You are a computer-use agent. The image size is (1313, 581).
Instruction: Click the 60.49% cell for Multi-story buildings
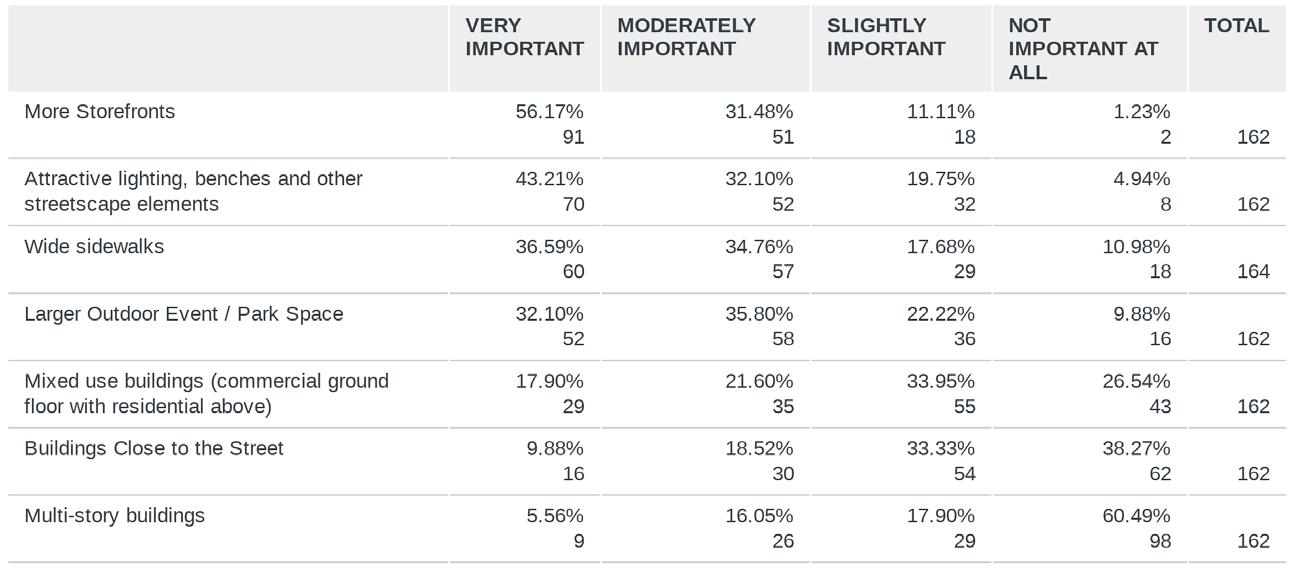point(1136,516)
